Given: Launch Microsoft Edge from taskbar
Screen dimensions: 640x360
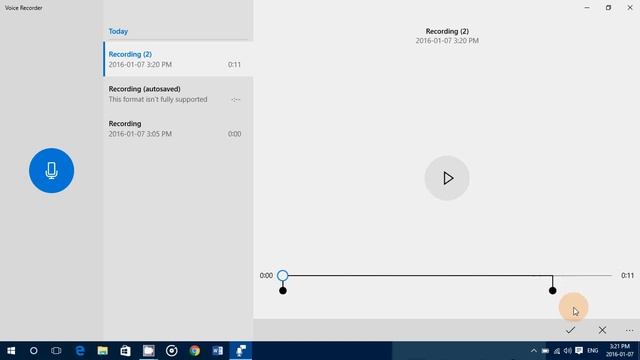Looking at the screenshot, I should pos(80,351).
